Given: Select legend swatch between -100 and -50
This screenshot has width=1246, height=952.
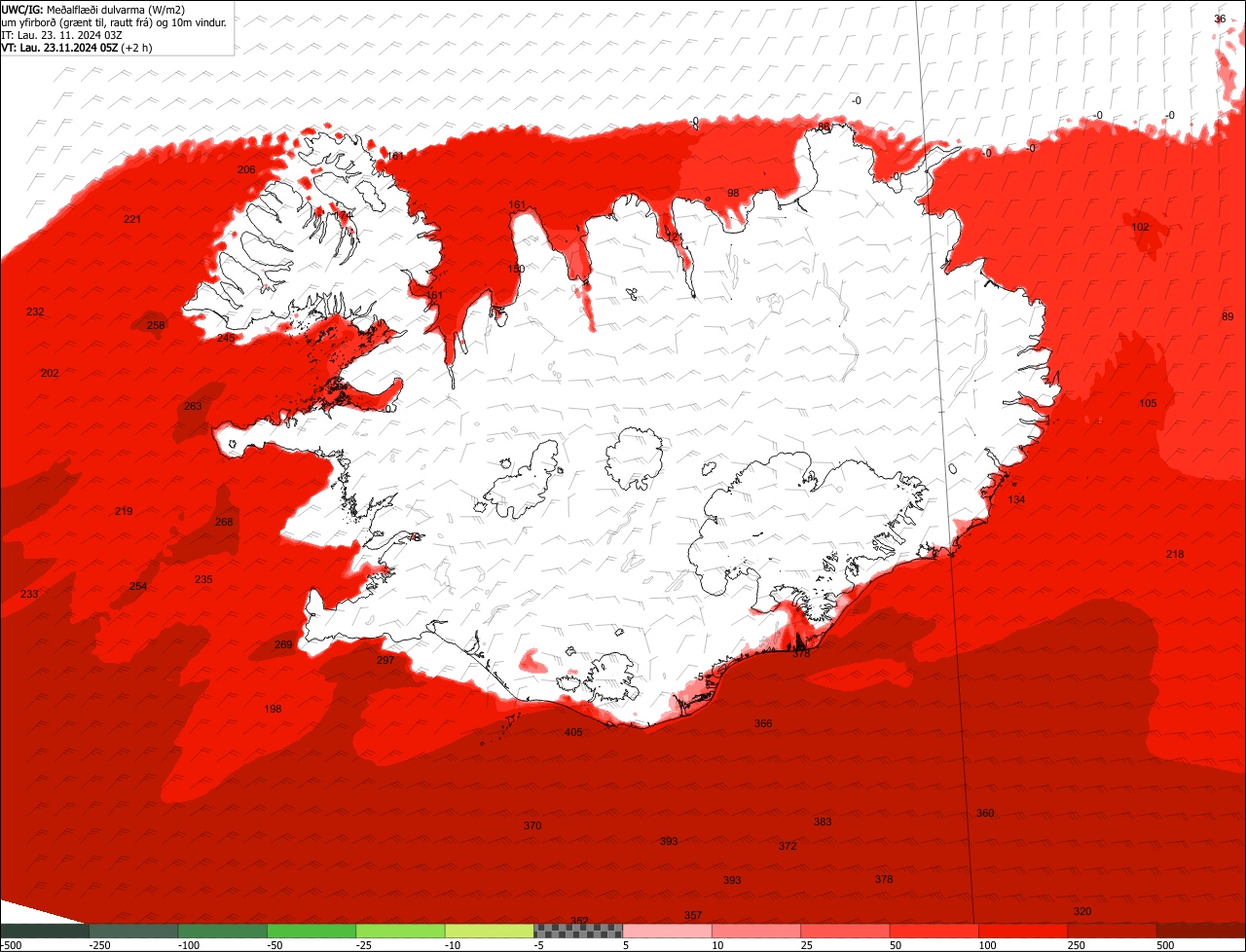Looking at the screenshot, I should 222,931.
